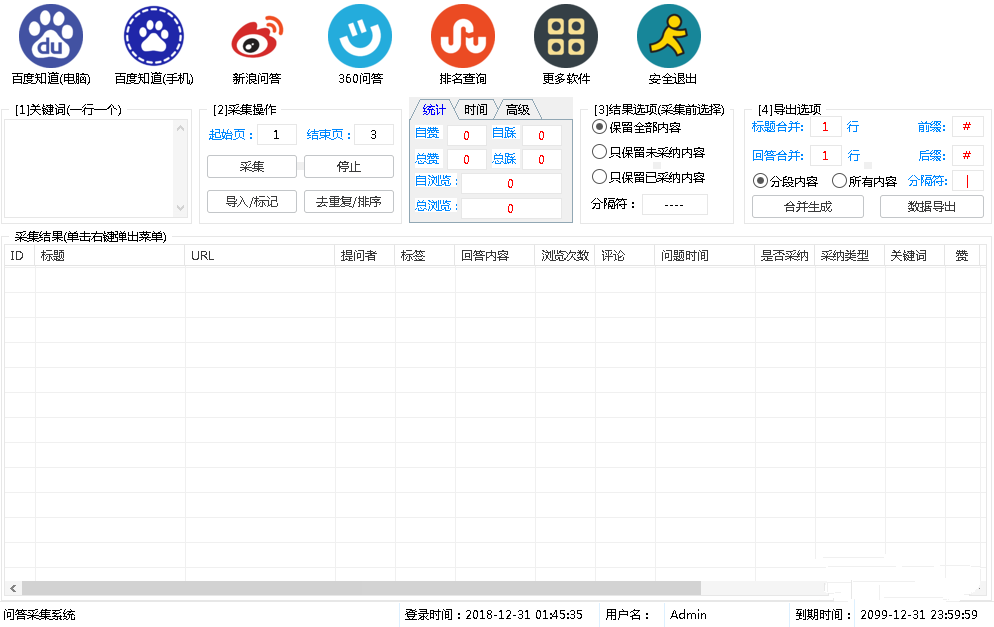994x627 pixels.
Task: Click the URL column header
Action: [260, 255]
